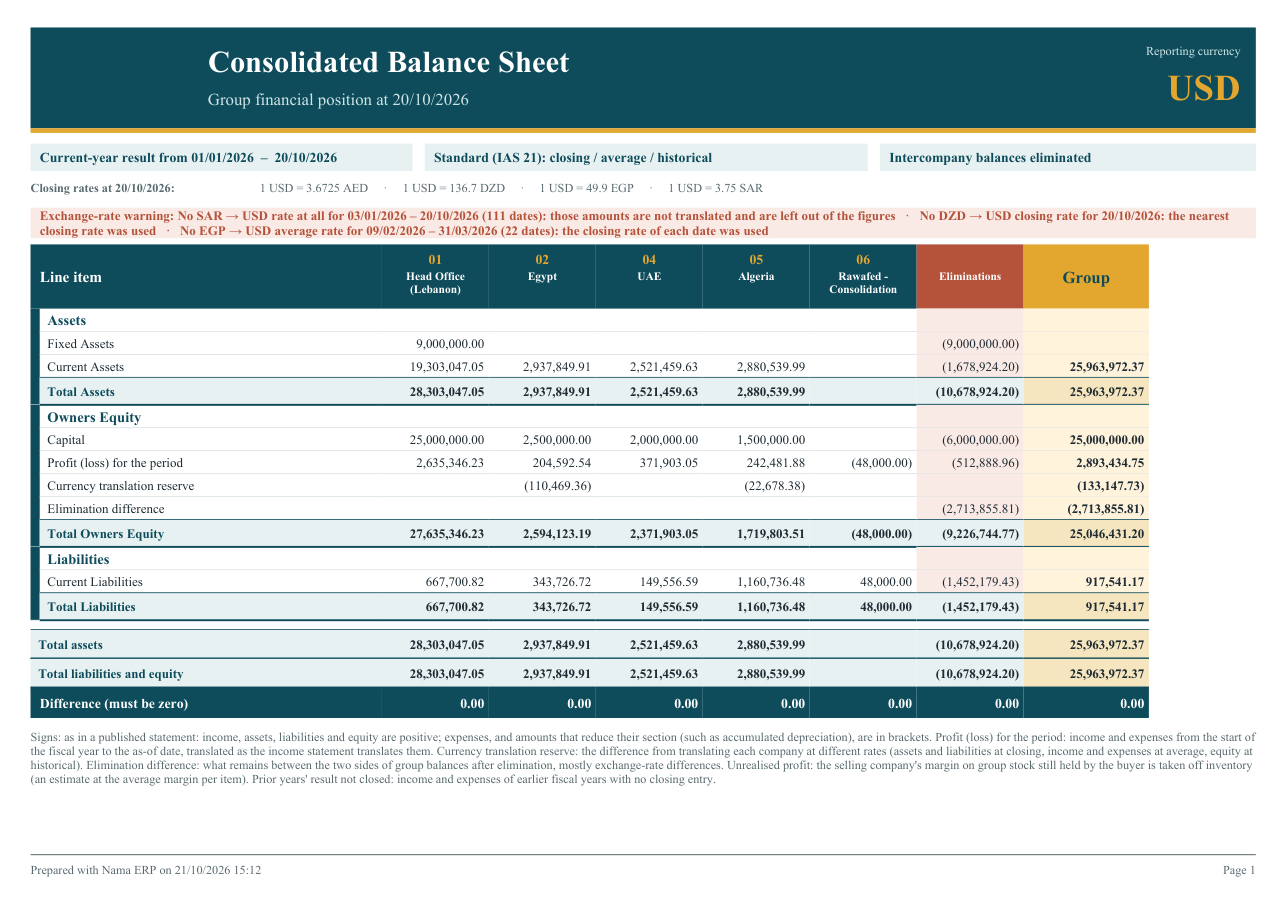Select the "UAE" column header
This screenshot has height=910, width=1287.
(x=649, y=276)
